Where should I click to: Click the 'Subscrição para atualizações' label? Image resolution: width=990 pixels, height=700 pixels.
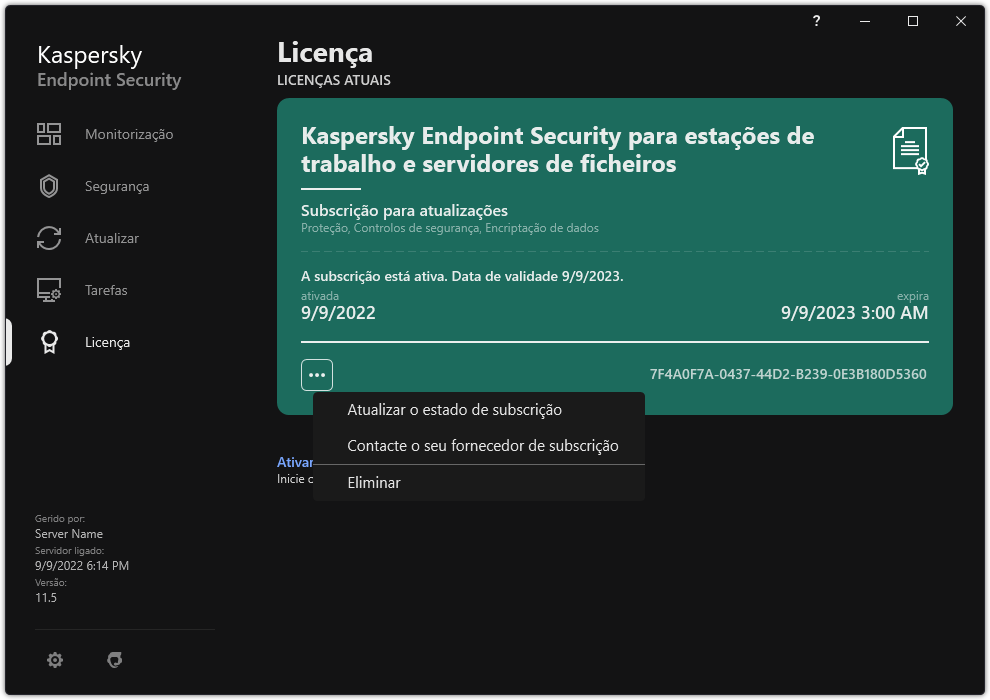(x=404, y=210)
